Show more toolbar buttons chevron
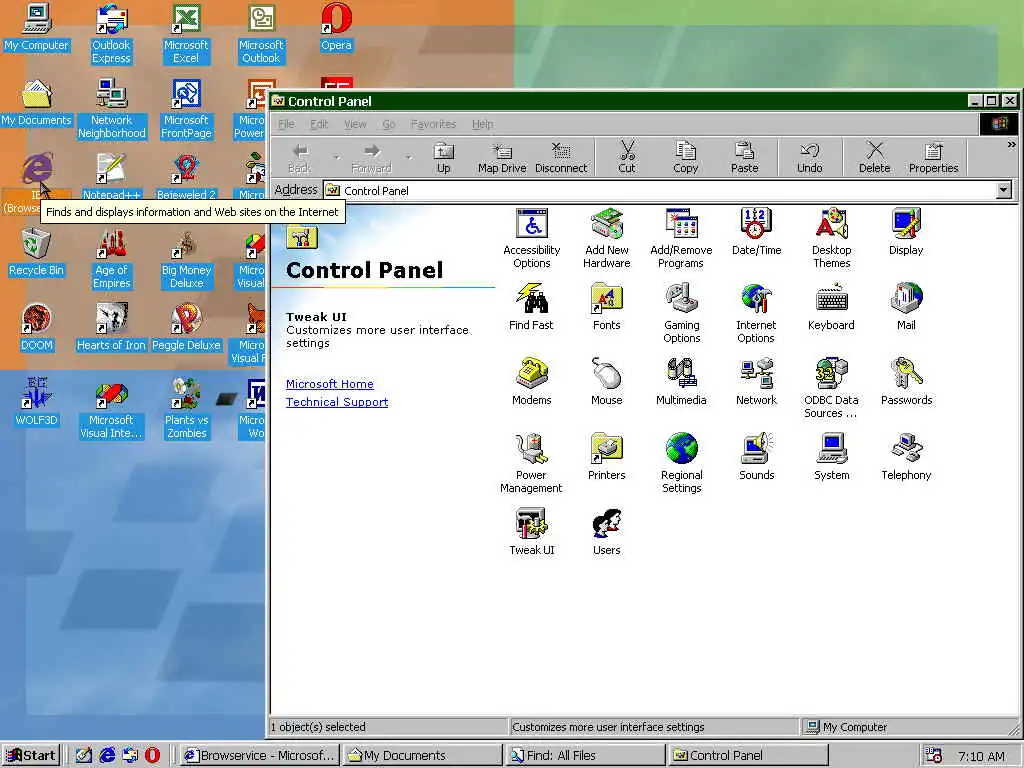1024x768 pixels. click(1012, 144)
